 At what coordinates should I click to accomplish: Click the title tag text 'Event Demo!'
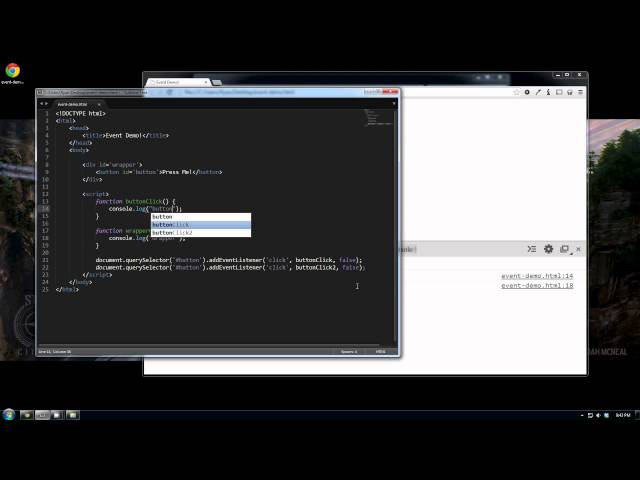[123, 136]
